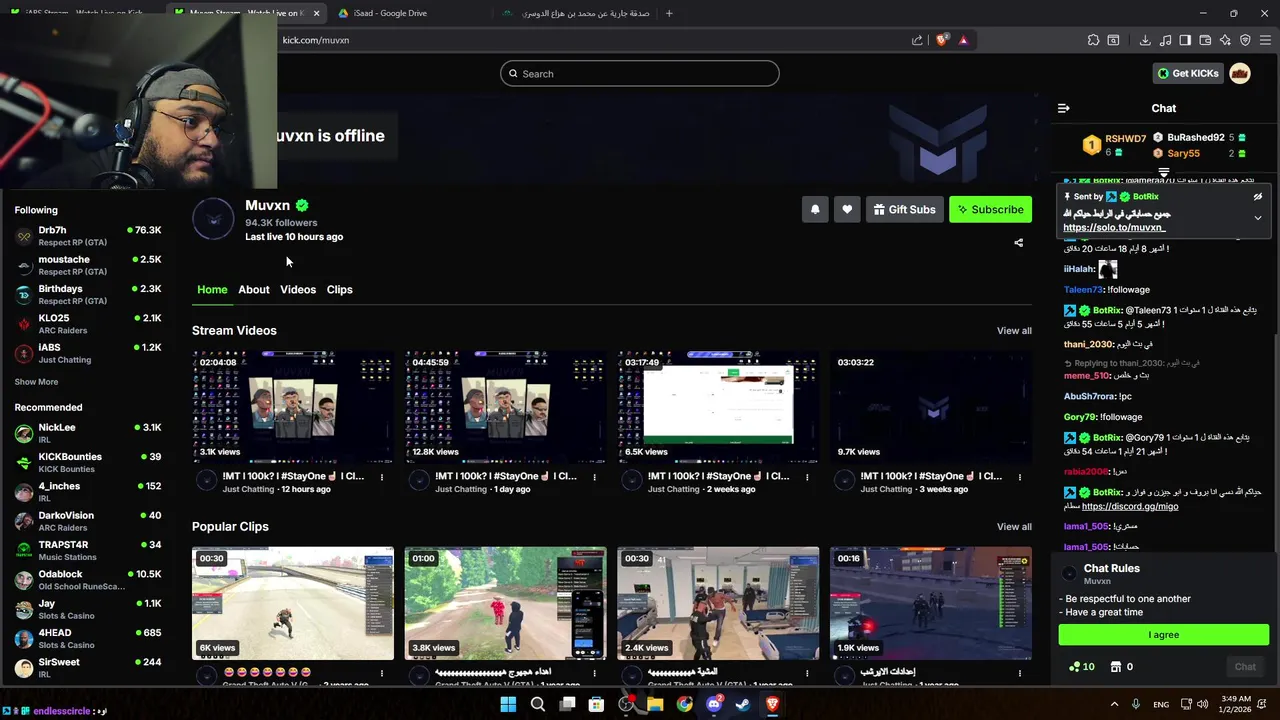Open Drb7h channel in Following list
This screenshot has width=1280, height=720.
tap(88, 236)
